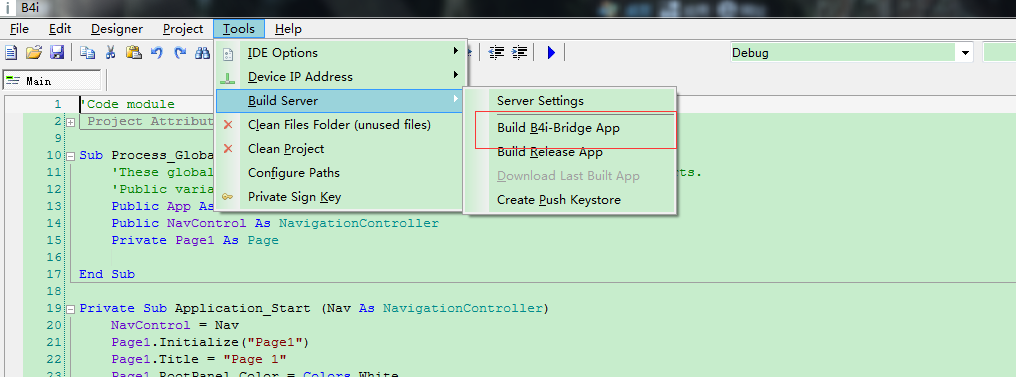
Task: Click the Undo arrow icon
Action: point(157,52)
